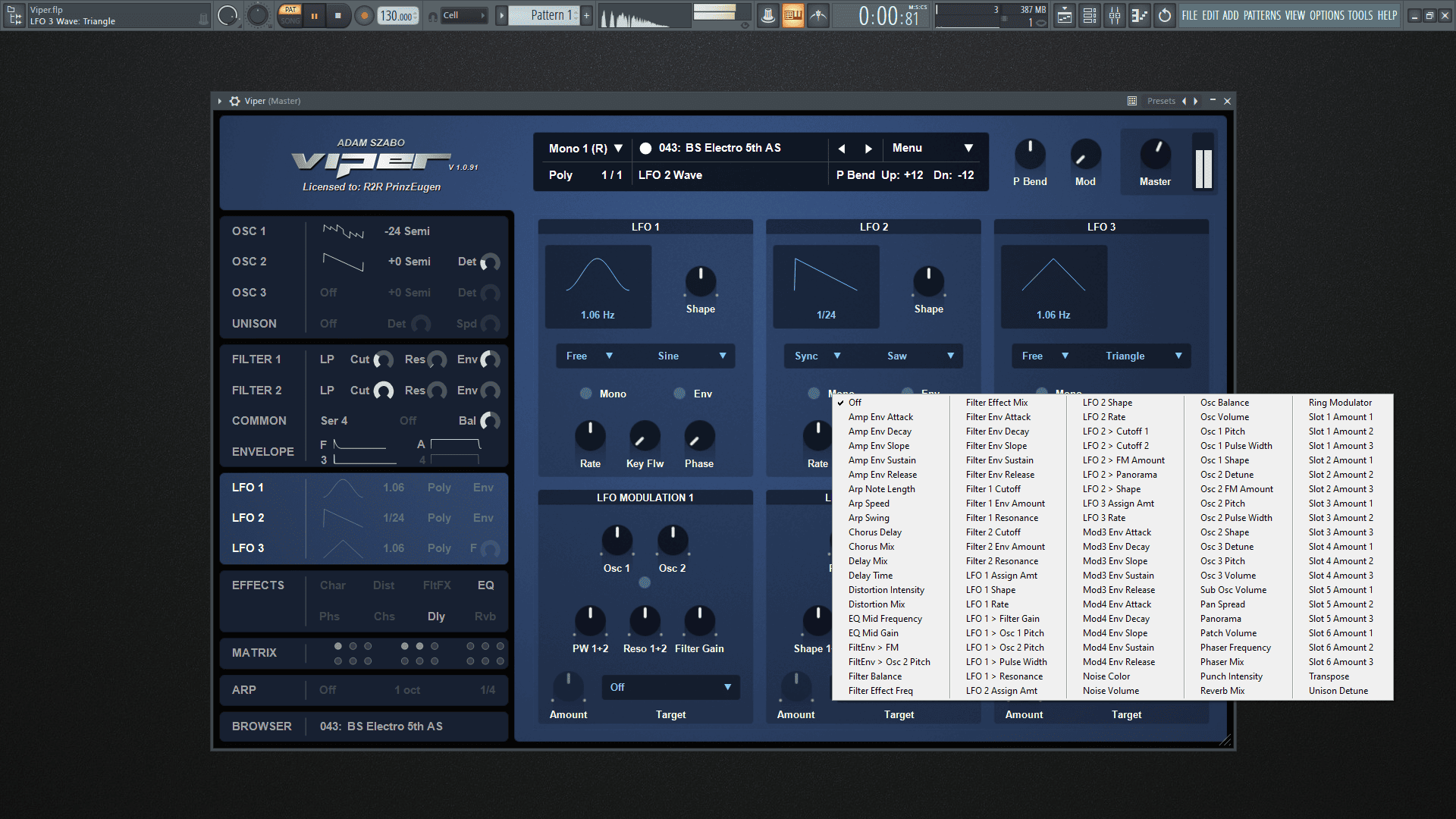The image size is (1456, 819).
Task: Open LFO 1 Sine waveform dropdown
Action: [x=691, y=356]
